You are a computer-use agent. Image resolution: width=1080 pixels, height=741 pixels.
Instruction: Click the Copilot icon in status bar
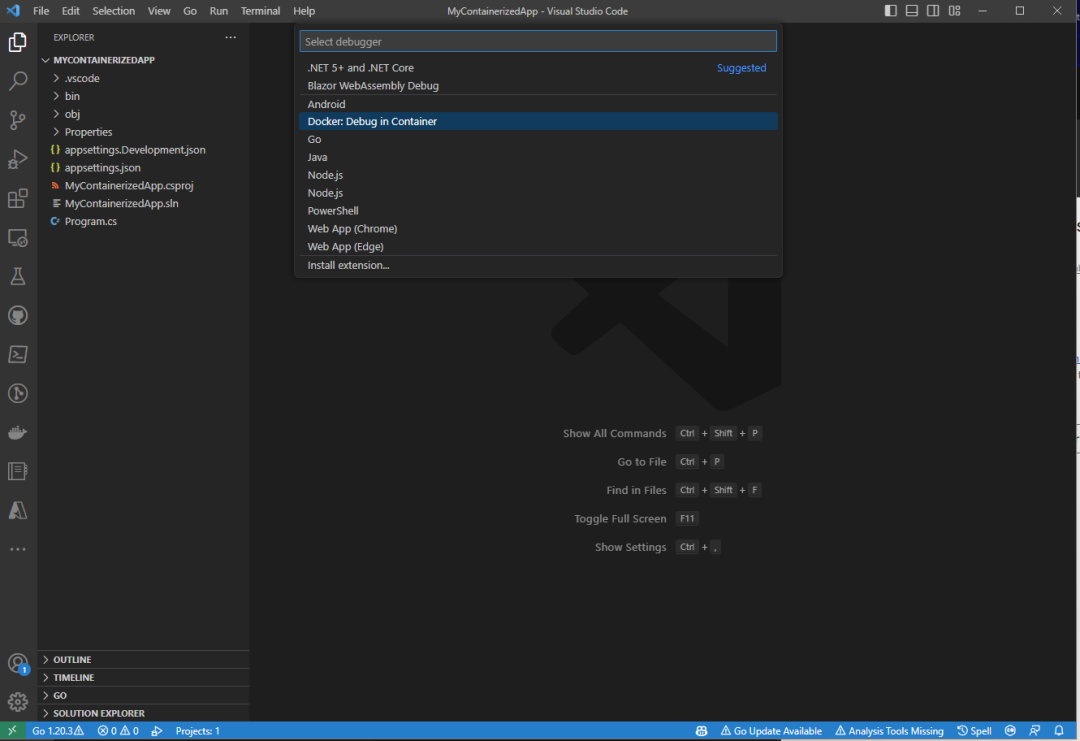coord(701,731)
